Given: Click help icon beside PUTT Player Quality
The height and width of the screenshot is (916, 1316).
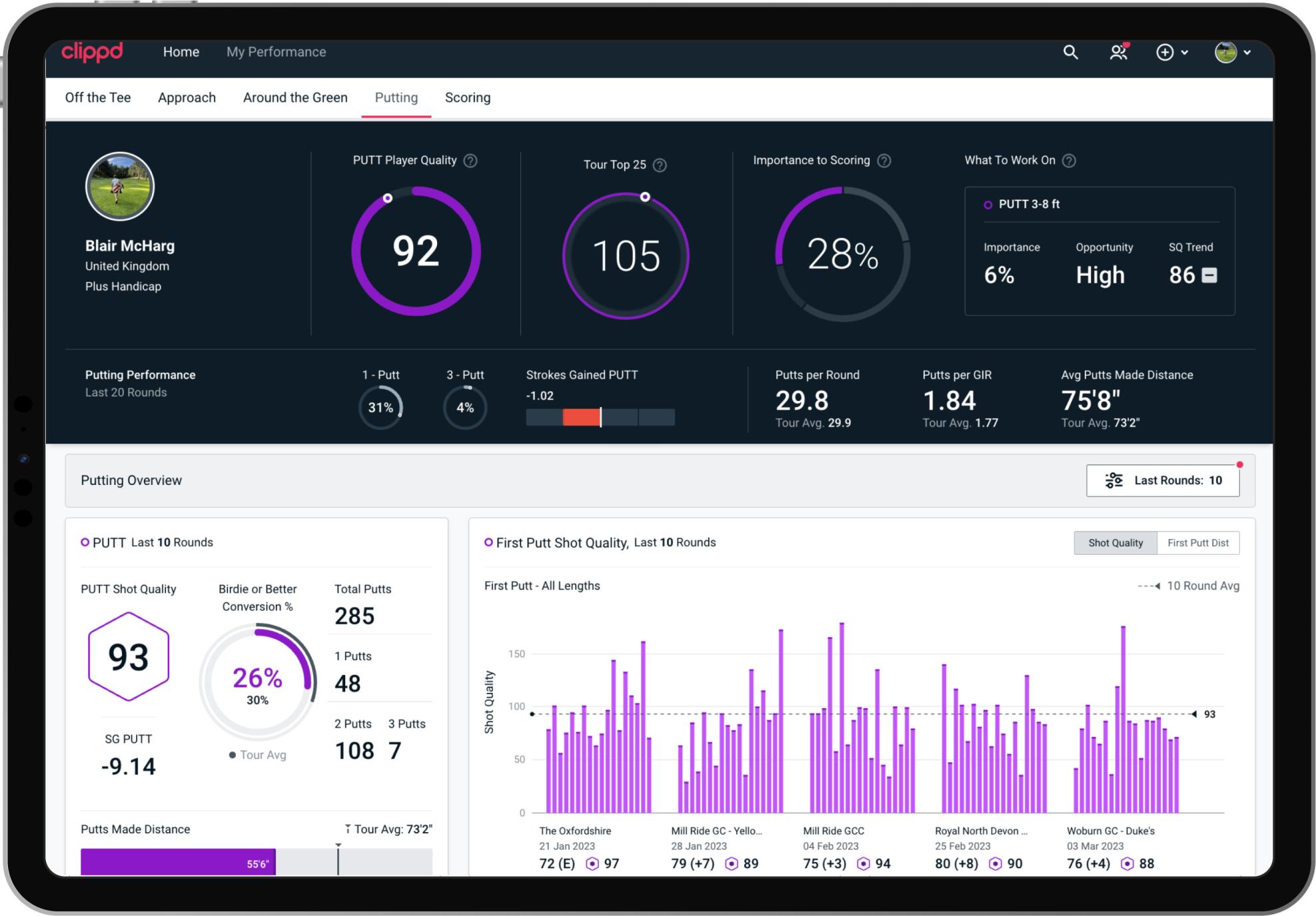Looking at the screenshot, I should 470,161.
